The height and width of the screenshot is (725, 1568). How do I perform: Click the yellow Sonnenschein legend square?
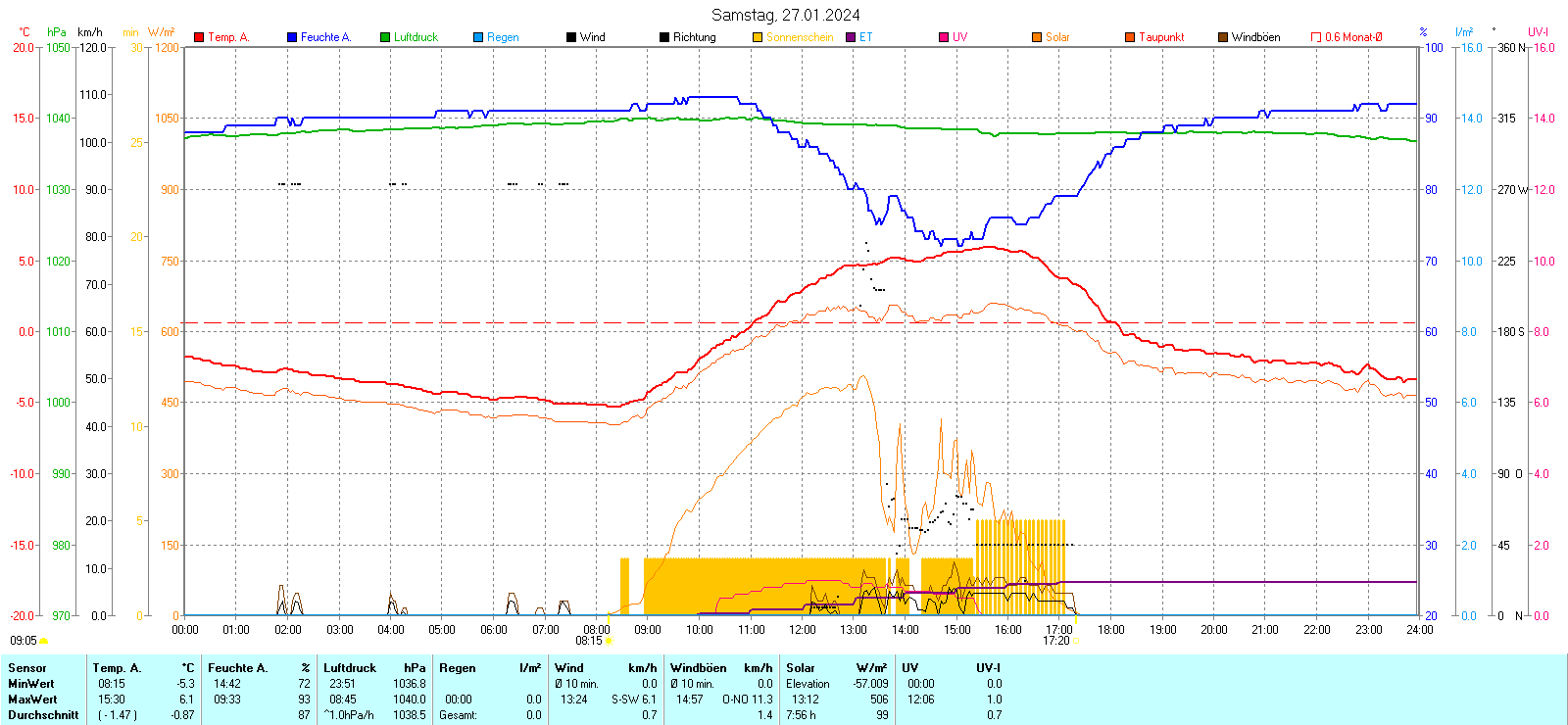coord(758,37)
